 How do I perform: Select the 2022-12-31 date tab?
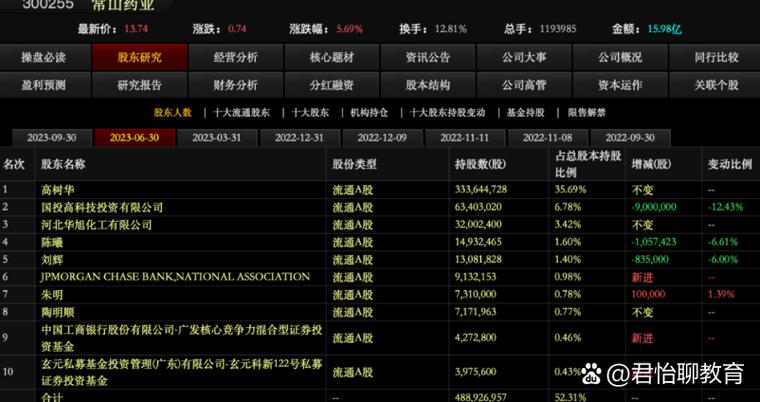point(300,138)
